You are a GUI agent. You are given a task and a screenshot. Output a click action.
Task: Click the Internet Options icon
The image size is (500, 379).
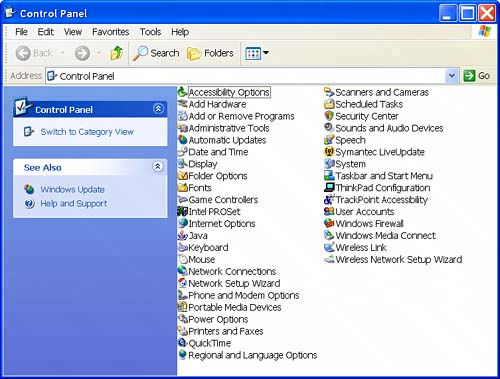pos(183,223)
